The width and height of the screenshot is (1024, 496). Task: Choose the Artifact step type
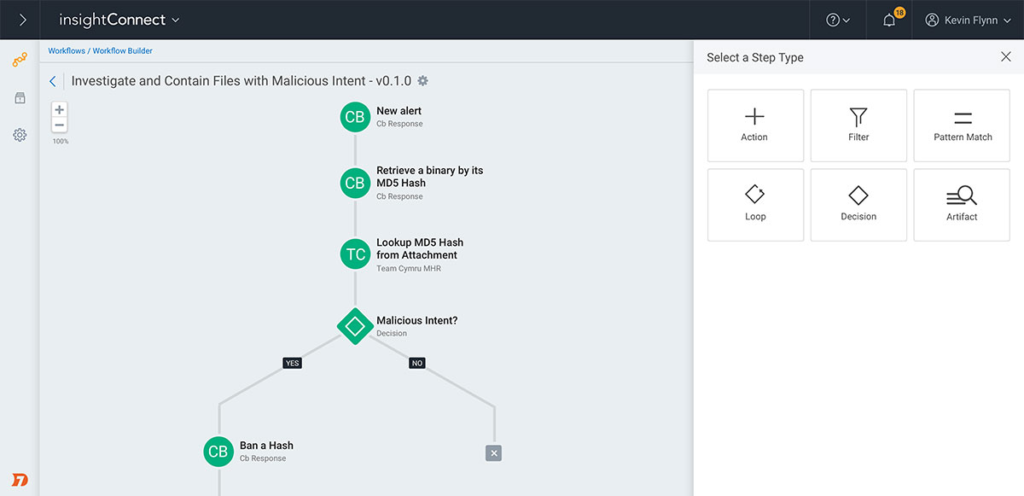point(962,204)
